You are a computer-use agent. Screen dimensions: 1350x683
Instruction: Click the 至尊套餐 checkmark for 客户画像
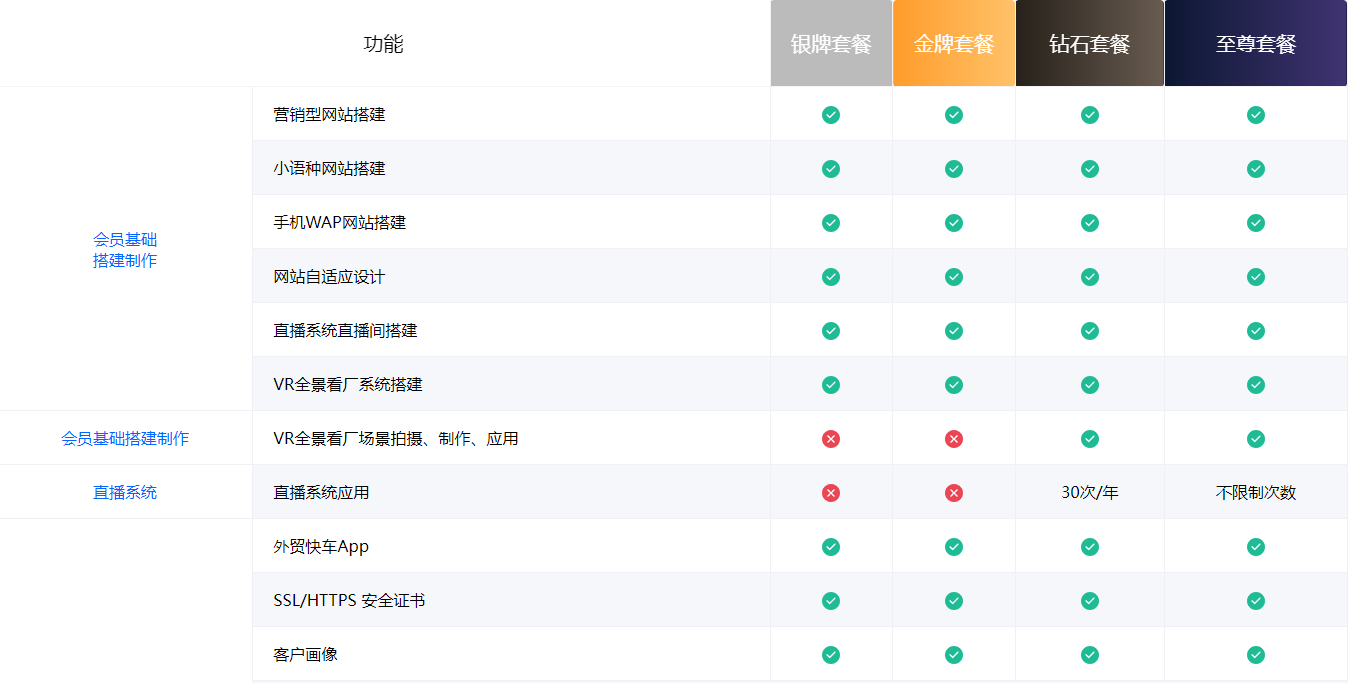[1256, 655]
